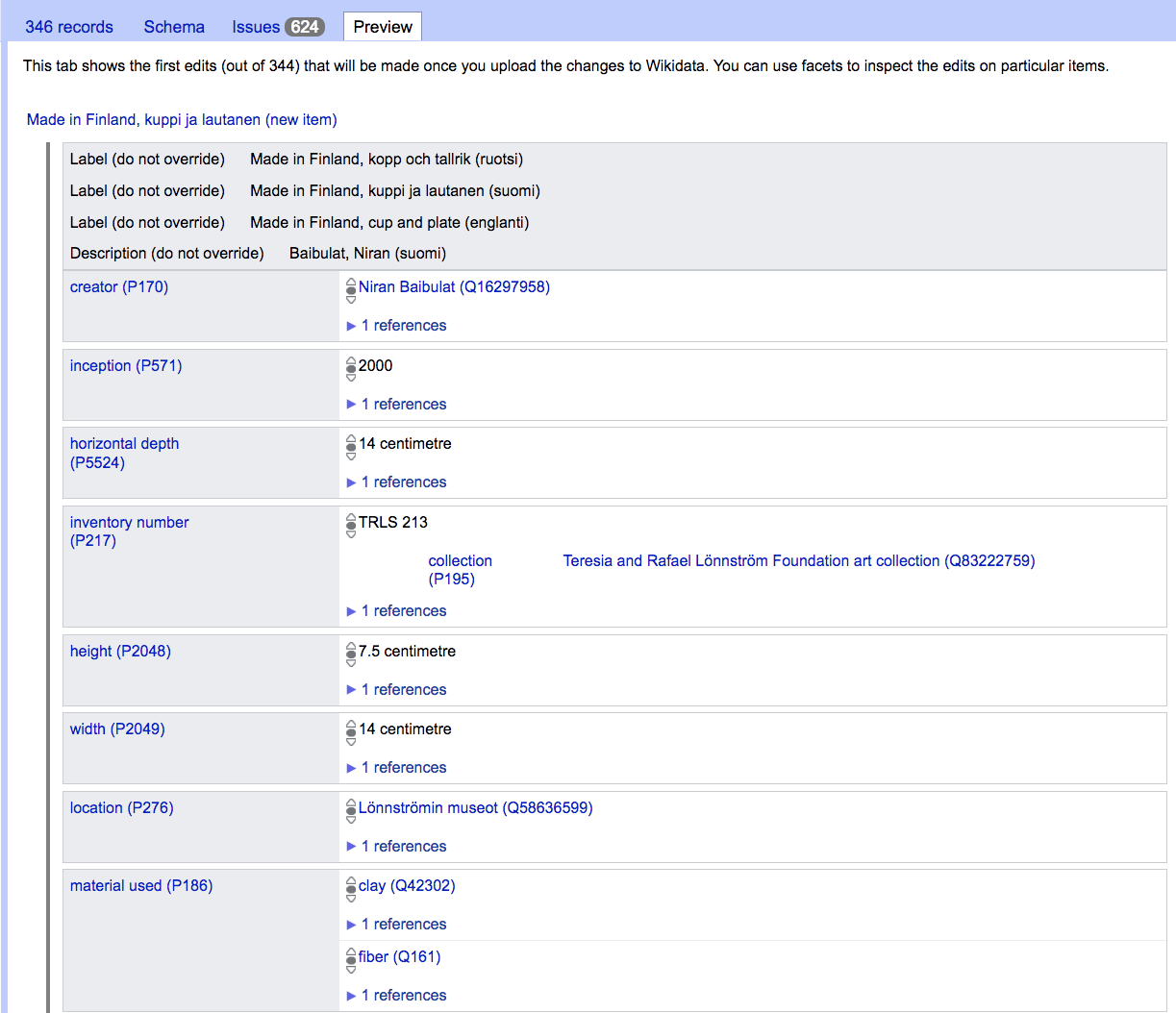Click rank icon beside horizontal depth 14 centimetre
The width and height of the screenshot is (1176, 1013).
[x=351, y=448]
